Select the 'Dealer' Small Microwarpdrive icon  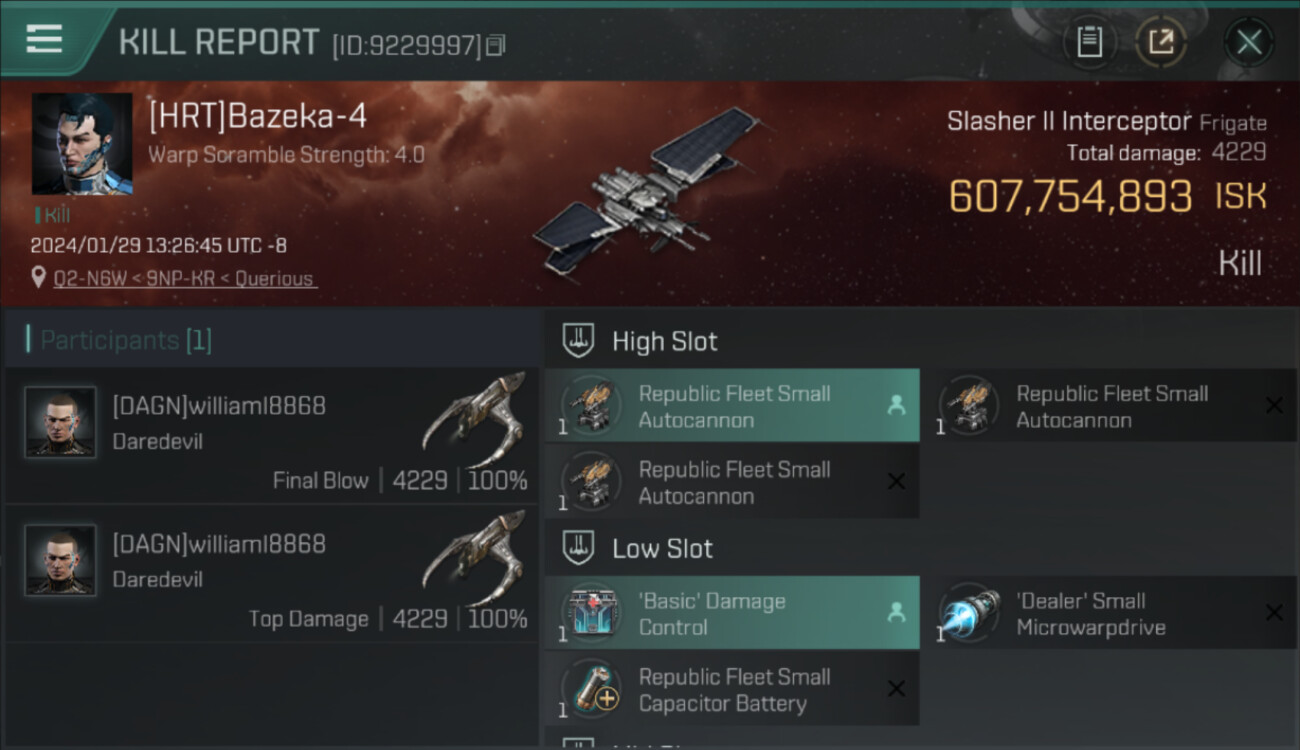pyautogui.click(x=969, y=613)
